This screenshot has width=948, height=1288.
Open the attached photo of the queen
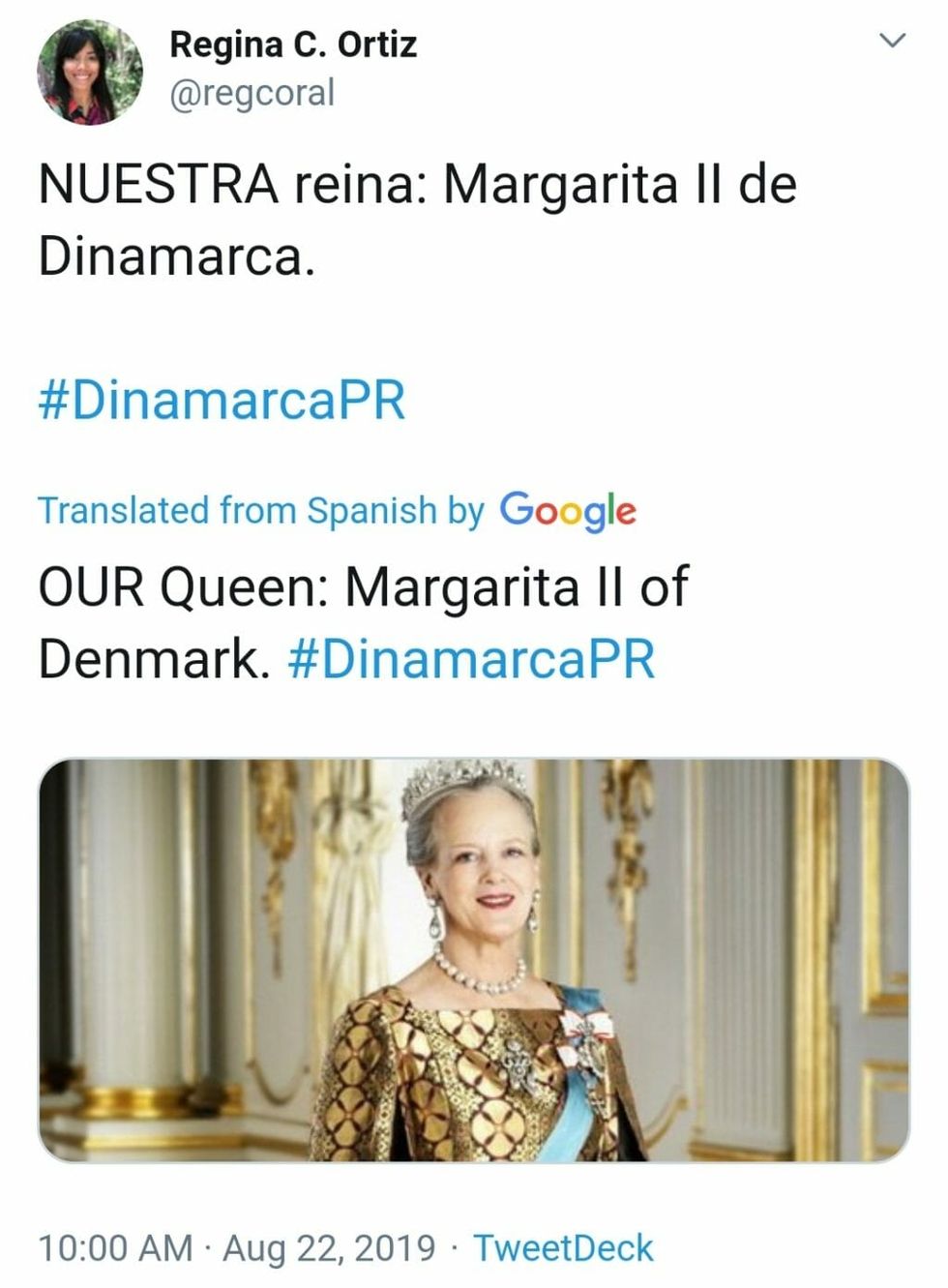click(x=474, y=959)
